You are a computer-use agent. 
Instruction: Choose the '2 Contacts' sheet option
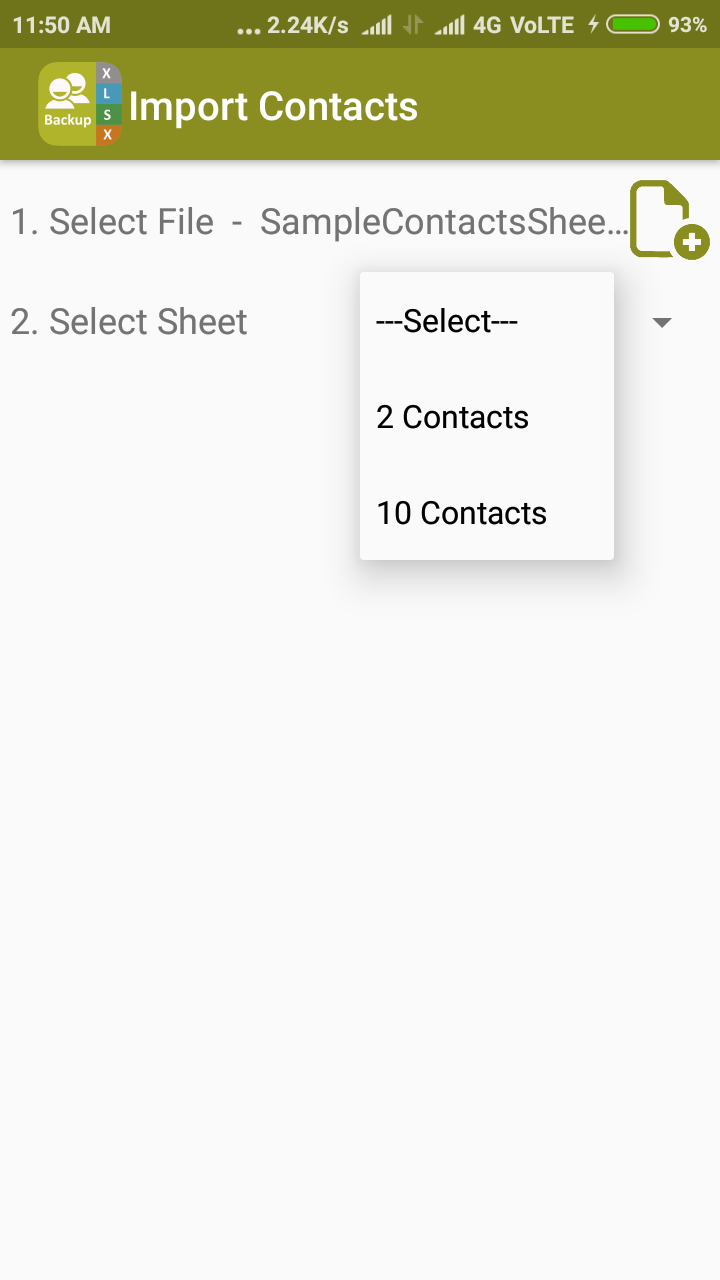(x=487, y=417)
